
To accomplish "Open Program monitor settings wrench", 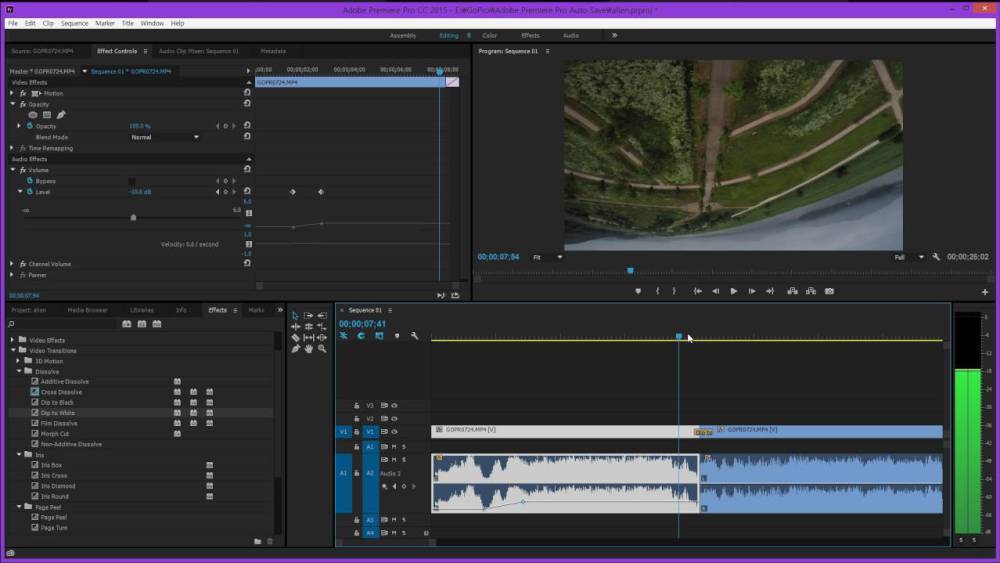I will point(936,257).
